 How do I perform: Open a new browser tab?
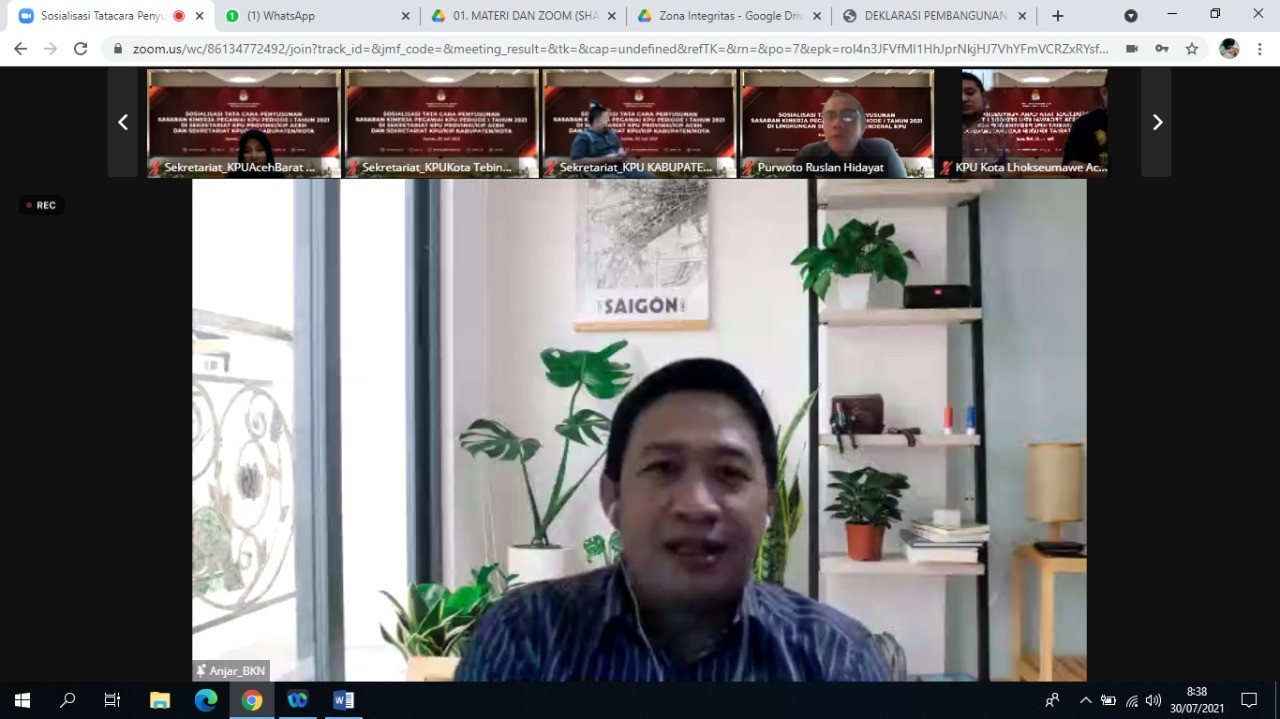1057,16
